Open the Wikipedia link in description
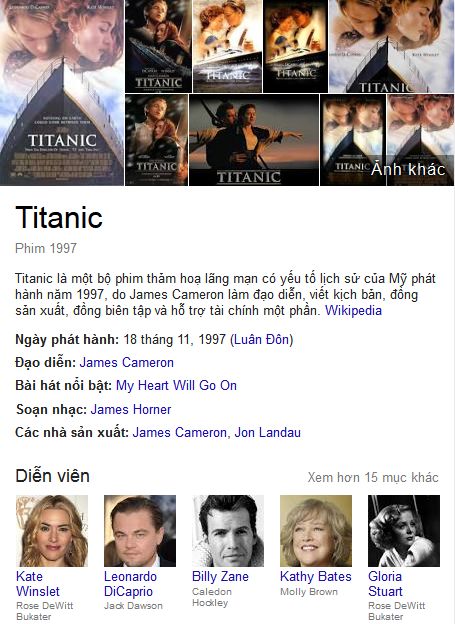 click(353, 310)
